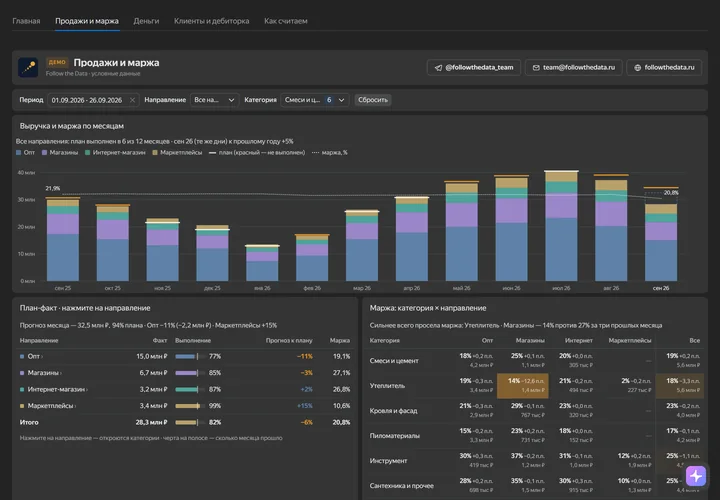Click the Направление dropdown chevron
The width and height of the screenshot is (720, 500).
231,100
